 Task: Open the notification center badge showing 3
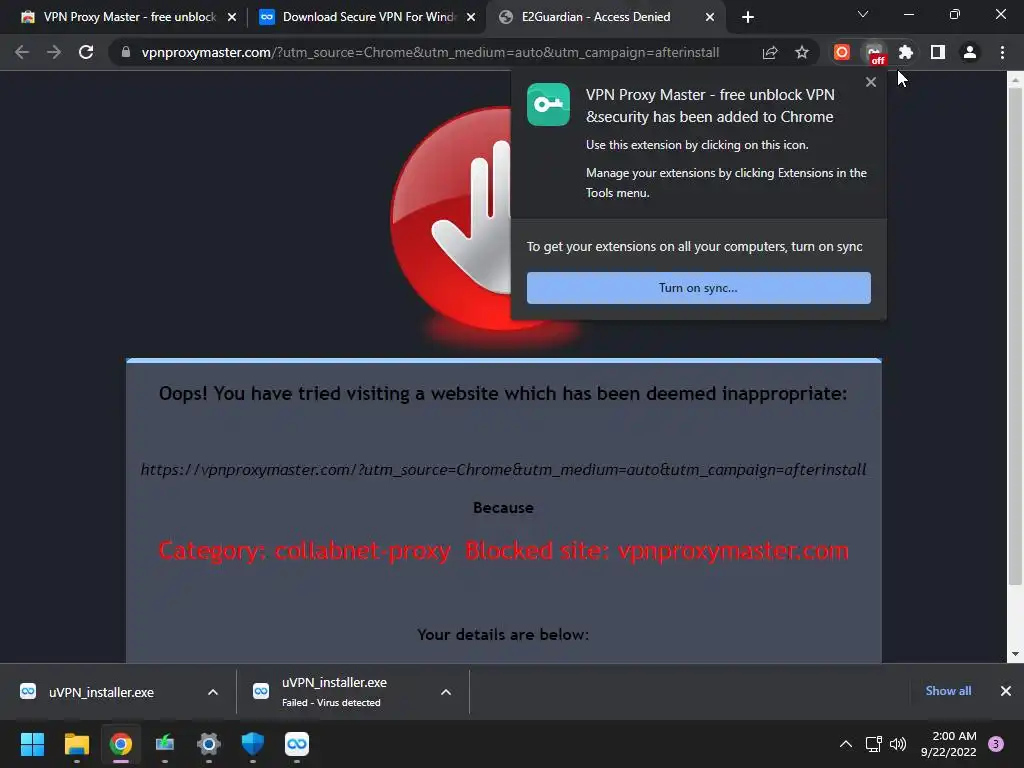click(x=996, y=744)
